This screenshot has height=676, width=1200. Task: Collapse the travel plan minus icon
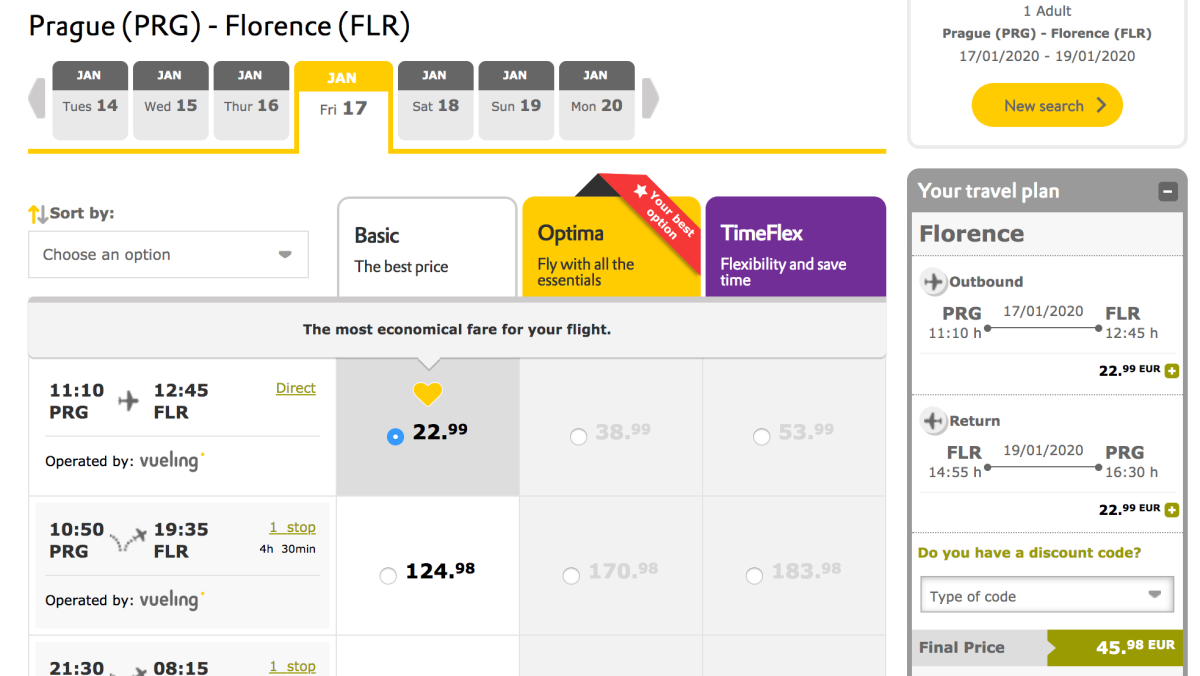pos(1167,192)
